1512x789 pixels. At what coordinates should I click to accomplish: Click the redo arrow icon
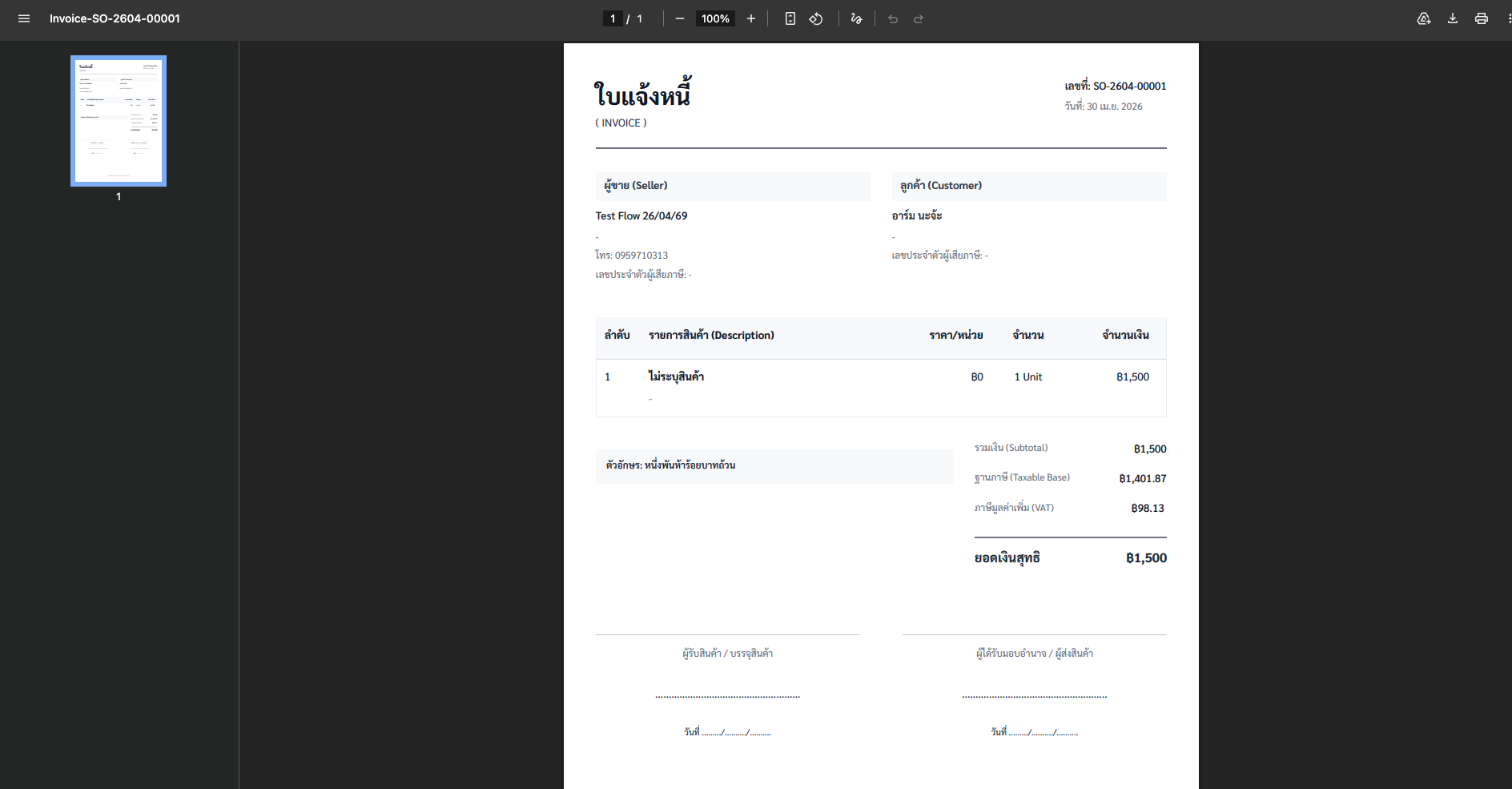point(919,18)
